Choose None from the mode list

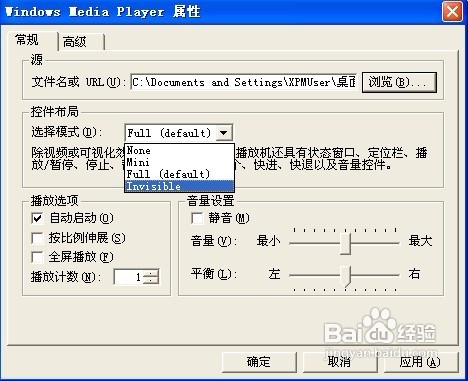click(x=179, y=151)
